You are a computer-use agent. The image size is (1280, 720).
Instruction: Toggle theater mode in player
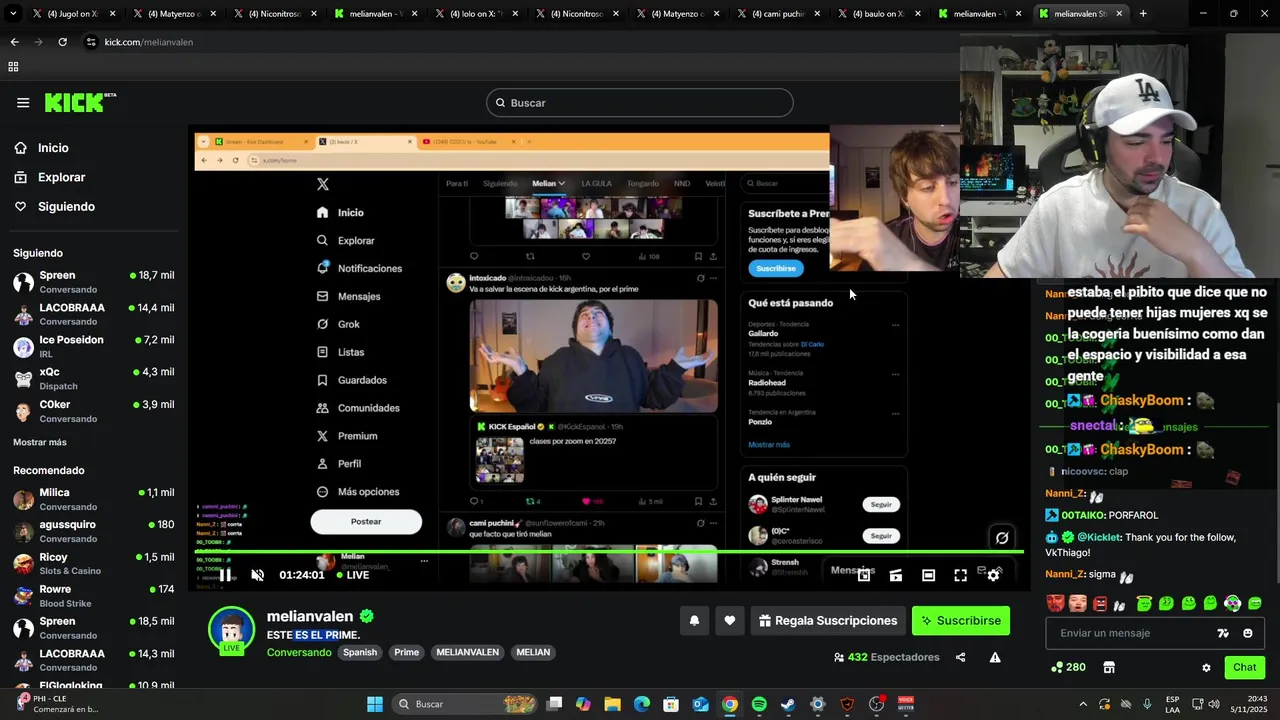click(928, 575)
